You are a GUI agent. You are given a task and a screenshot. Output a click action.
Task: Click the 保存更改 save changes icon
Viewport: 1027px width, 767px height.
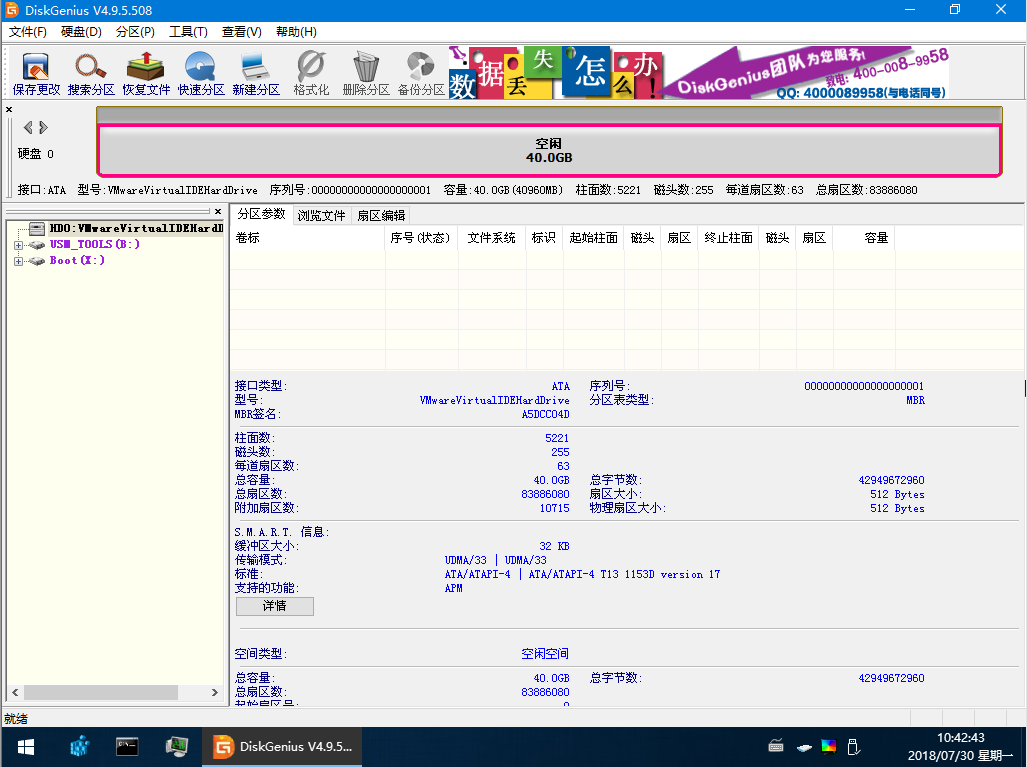coord(36,73)
